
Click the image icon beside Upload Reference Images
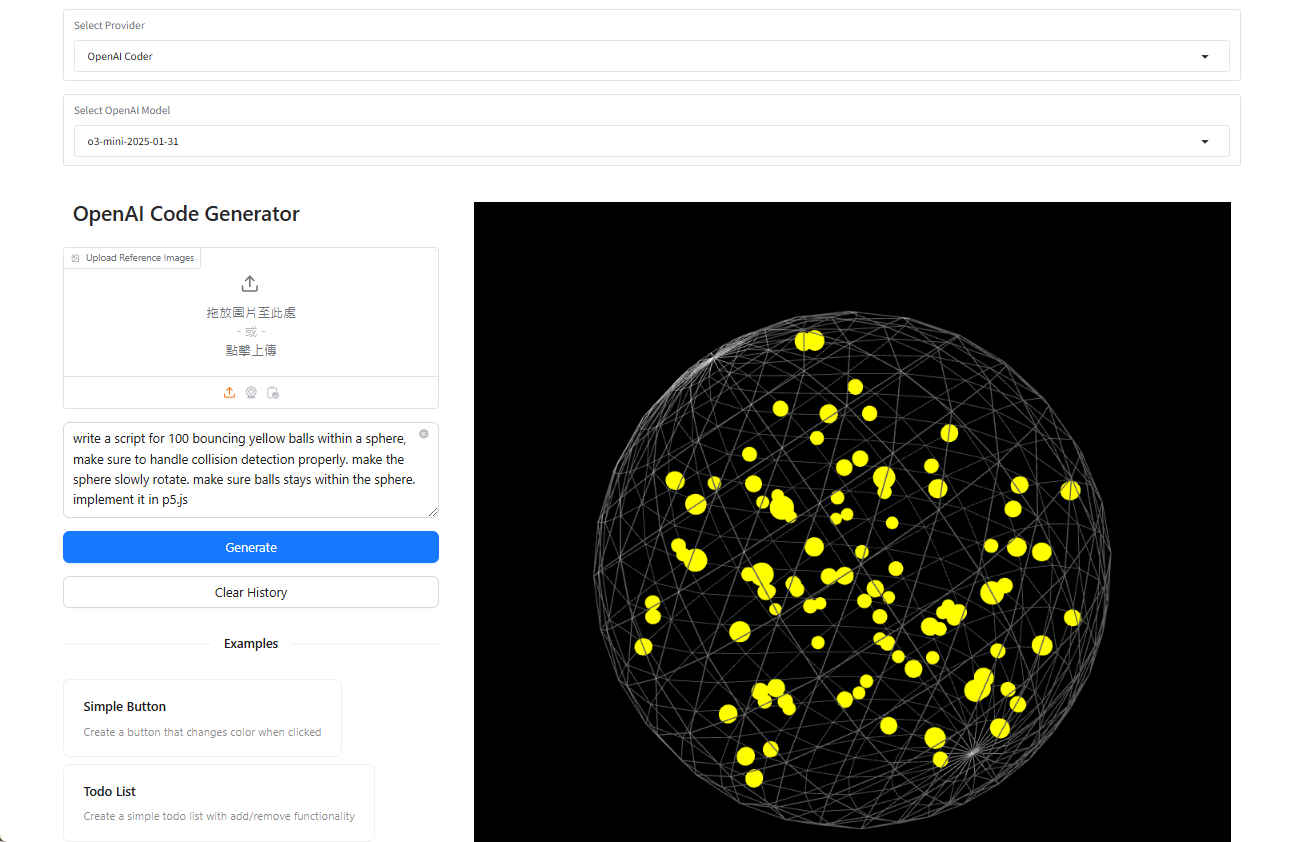tap(75, 258)
